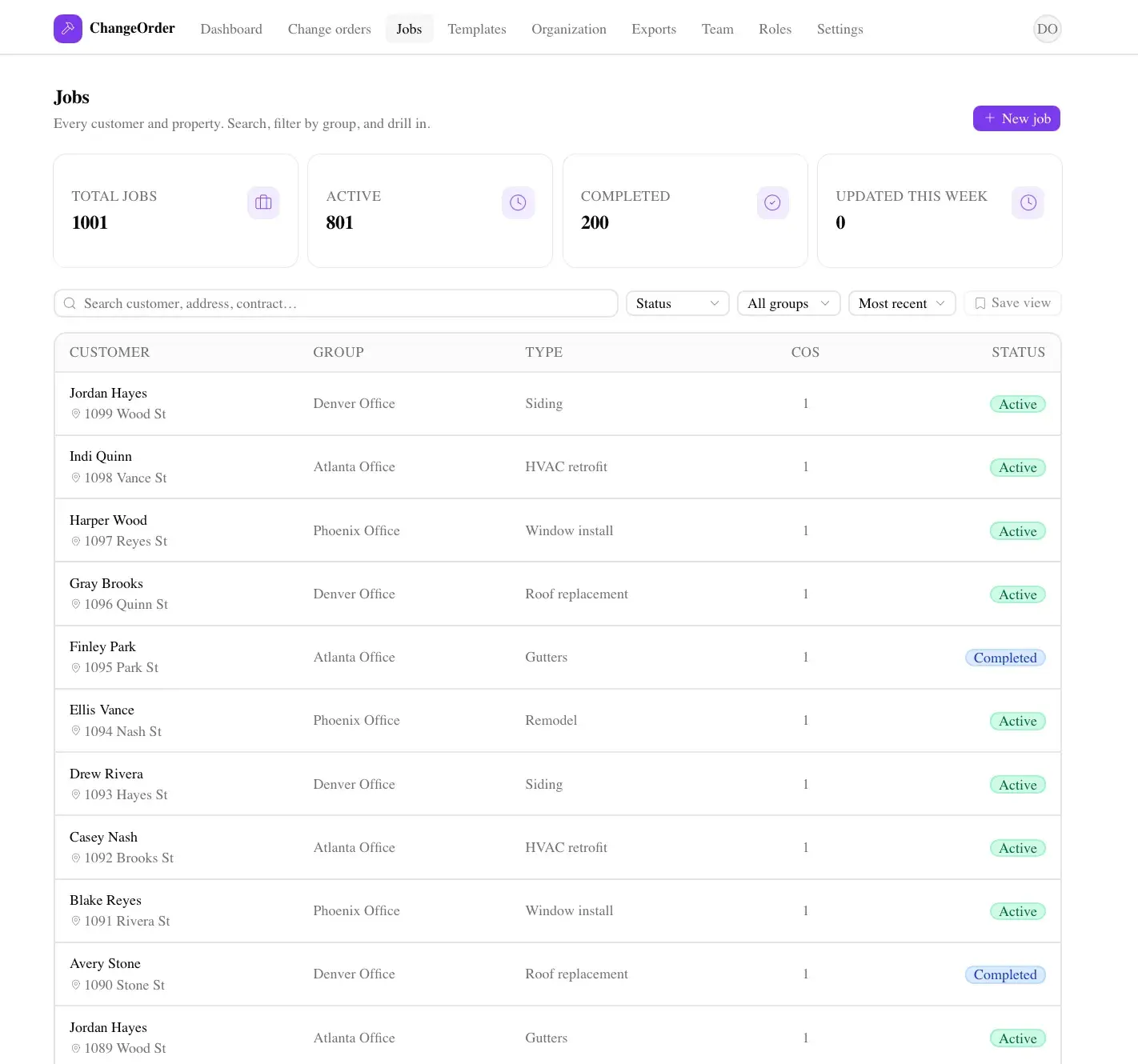This screenshot has height=1064, width=1138.
Task: Click the Completed badge for Avery Stone
Action: [1005, 974]
